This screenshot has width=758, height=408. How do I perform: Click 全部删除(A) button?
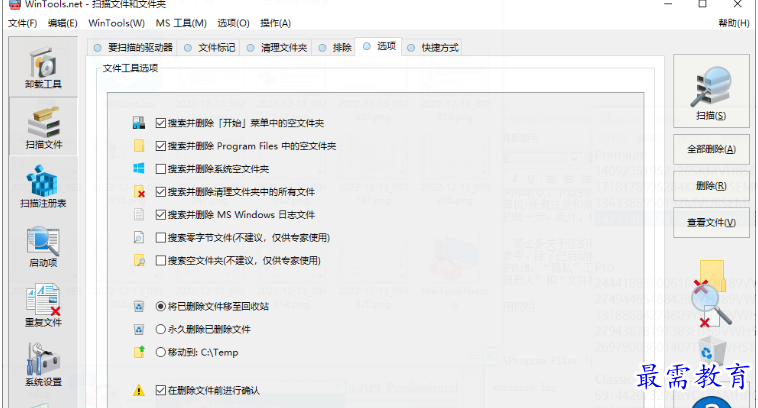(x=711, y=149)
